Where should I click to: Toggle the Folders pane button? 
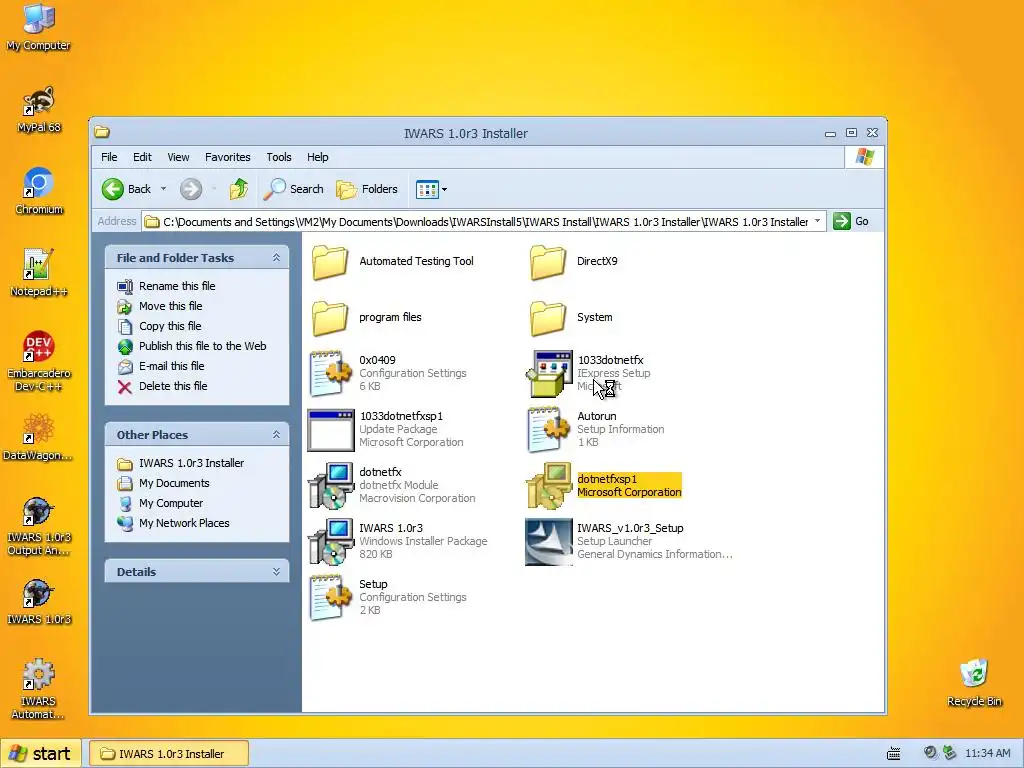coord(367,189)
